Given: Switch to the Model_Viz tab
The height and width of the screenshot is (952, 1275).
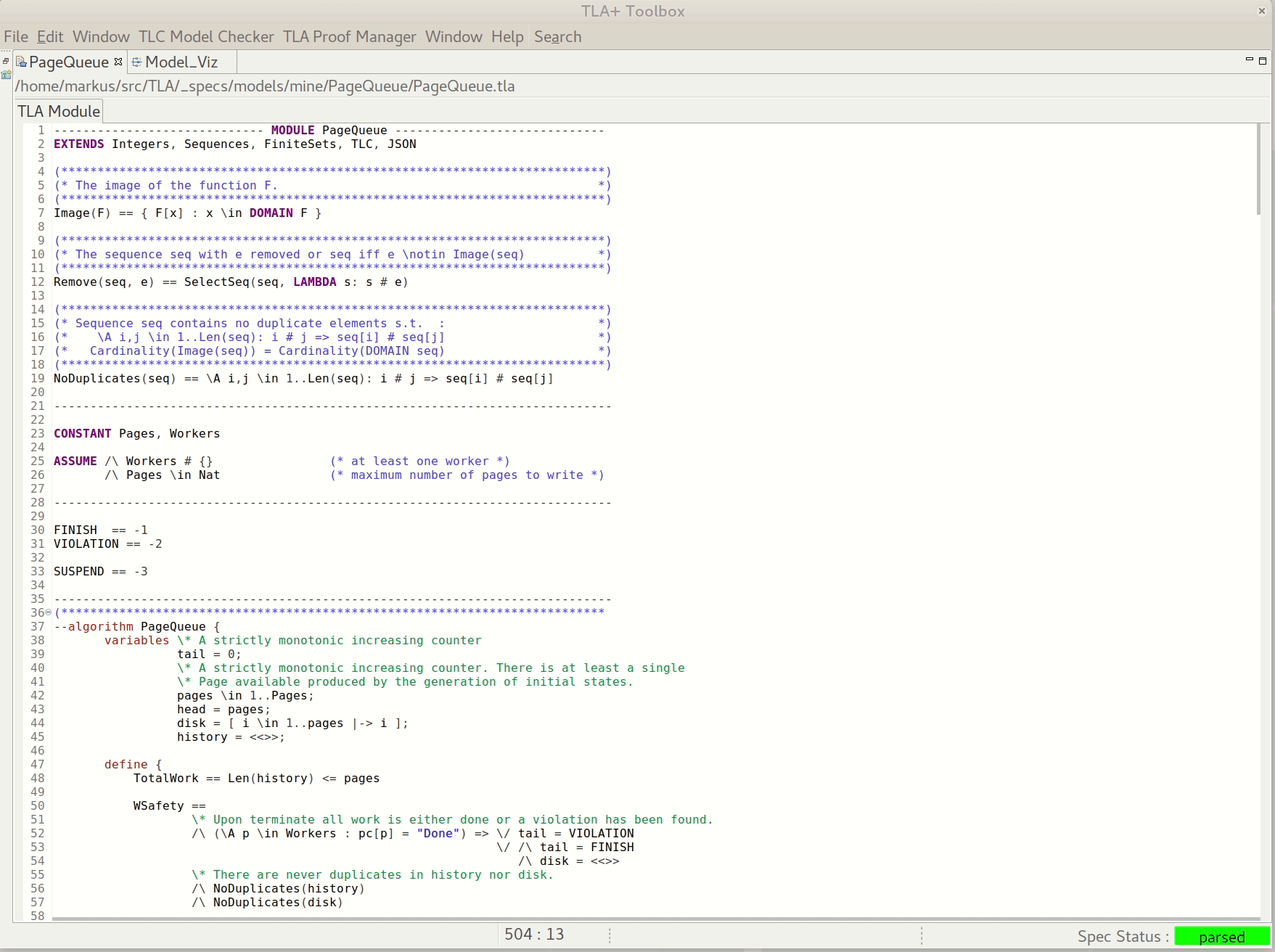Looking at the screenshot, I should 181,62.
